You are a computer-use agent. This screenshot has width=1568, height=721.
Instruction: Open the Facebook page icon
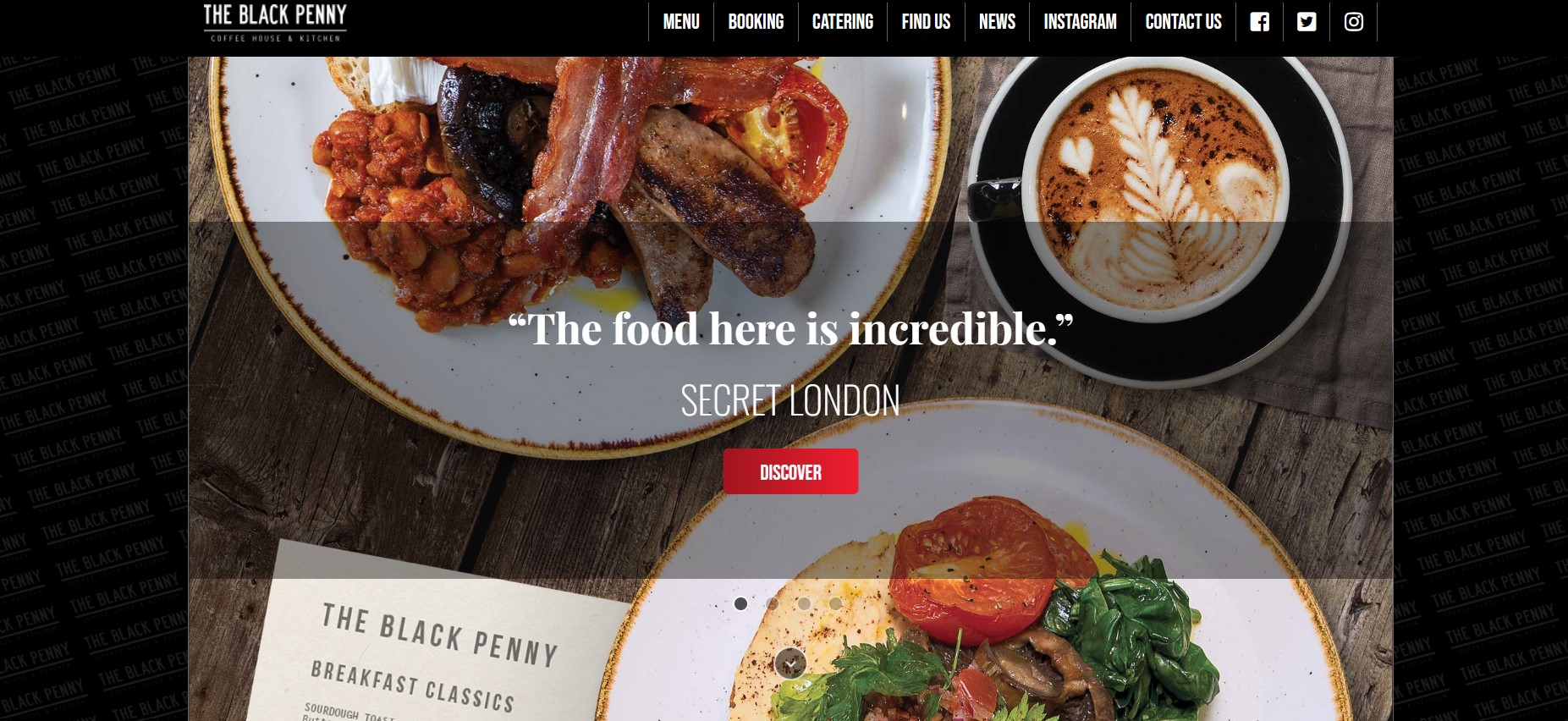(1259, 22)
